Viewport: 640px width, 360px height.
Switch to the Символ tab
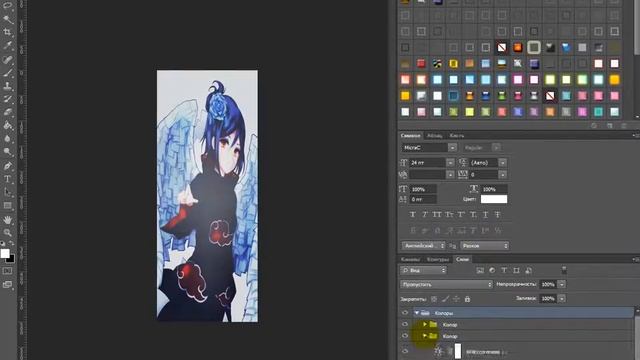[x=410, y=136]
